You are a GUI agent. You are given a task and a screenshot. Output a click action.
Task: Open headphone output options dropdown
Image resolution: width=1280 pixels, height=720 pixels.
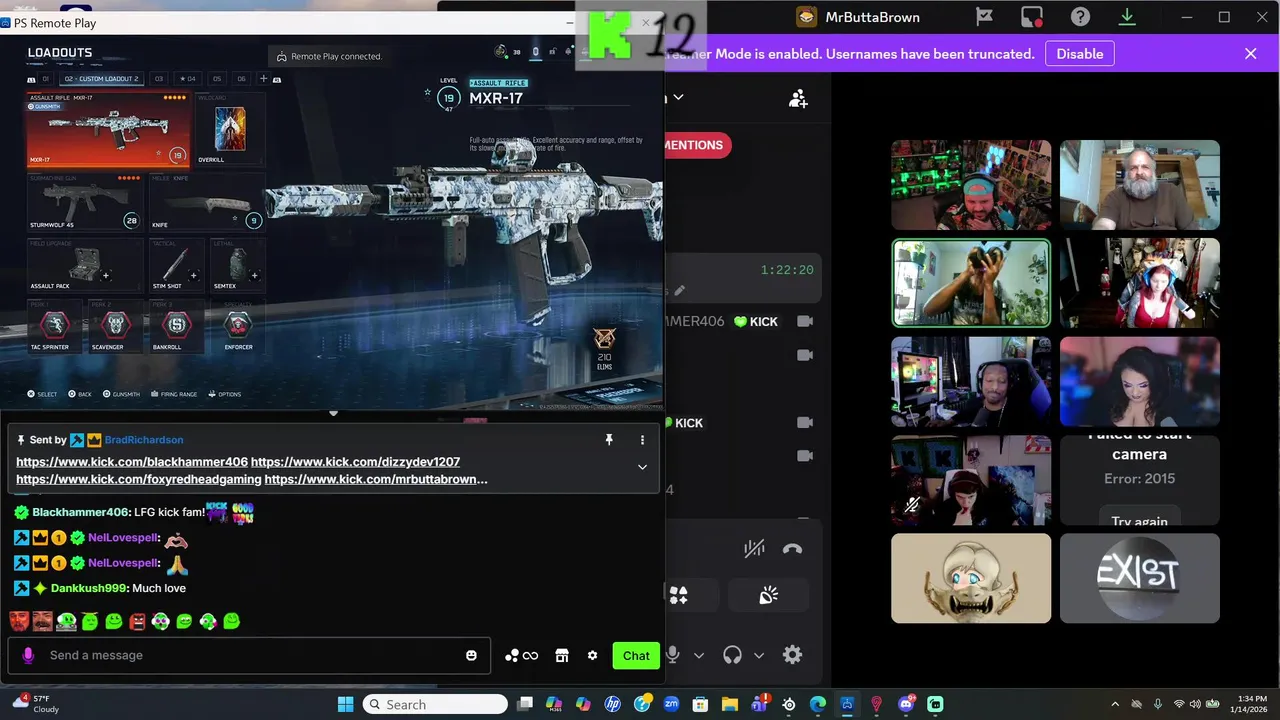click(759, 656)
